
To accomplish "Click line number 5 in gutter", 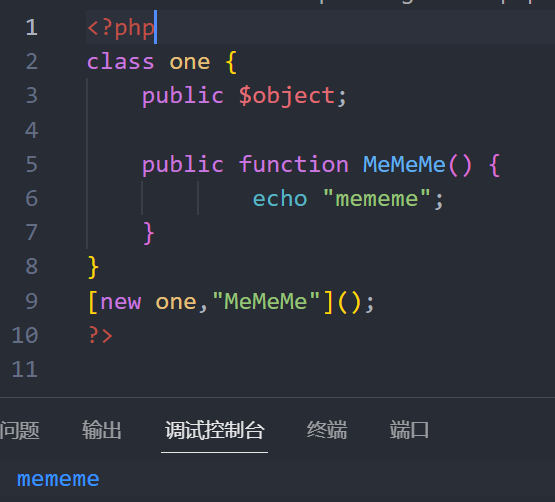I will (32, 165).
